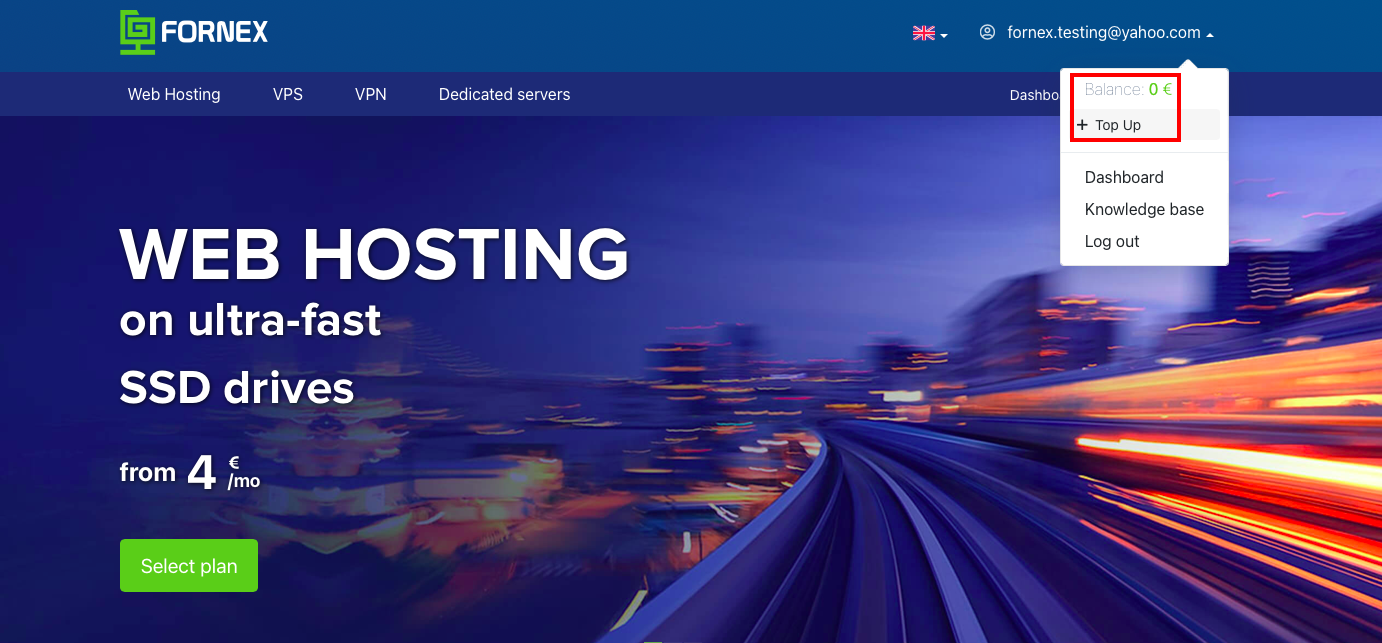Click the user profile icon
The image size is (1382, 643).
click(987, 32)
